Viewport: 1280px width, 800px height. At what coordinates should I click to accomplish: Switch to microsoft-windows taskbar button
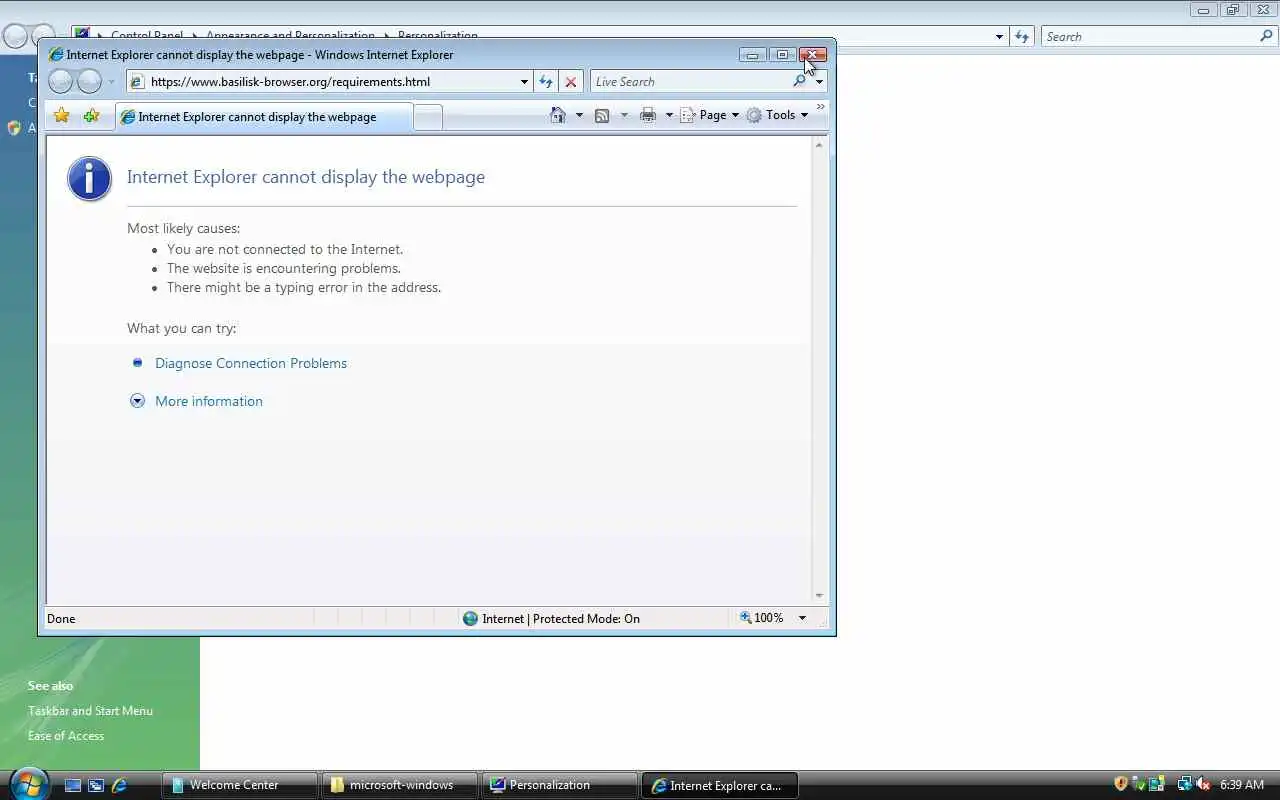(400, 785)
